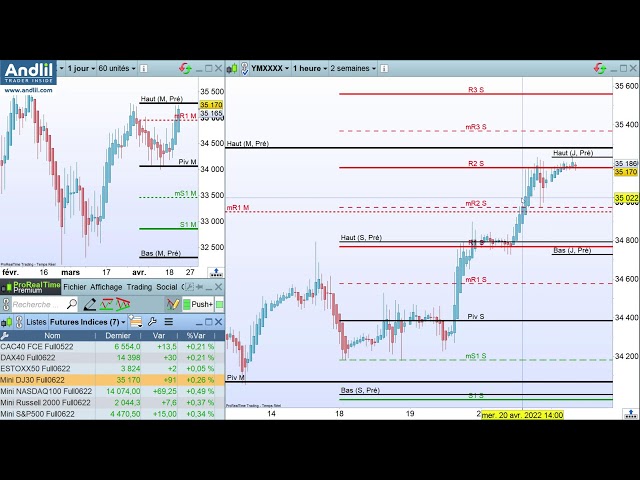Click the S1 M support line label in daily chart
This screenshot has height=480, width=640.
188,224
